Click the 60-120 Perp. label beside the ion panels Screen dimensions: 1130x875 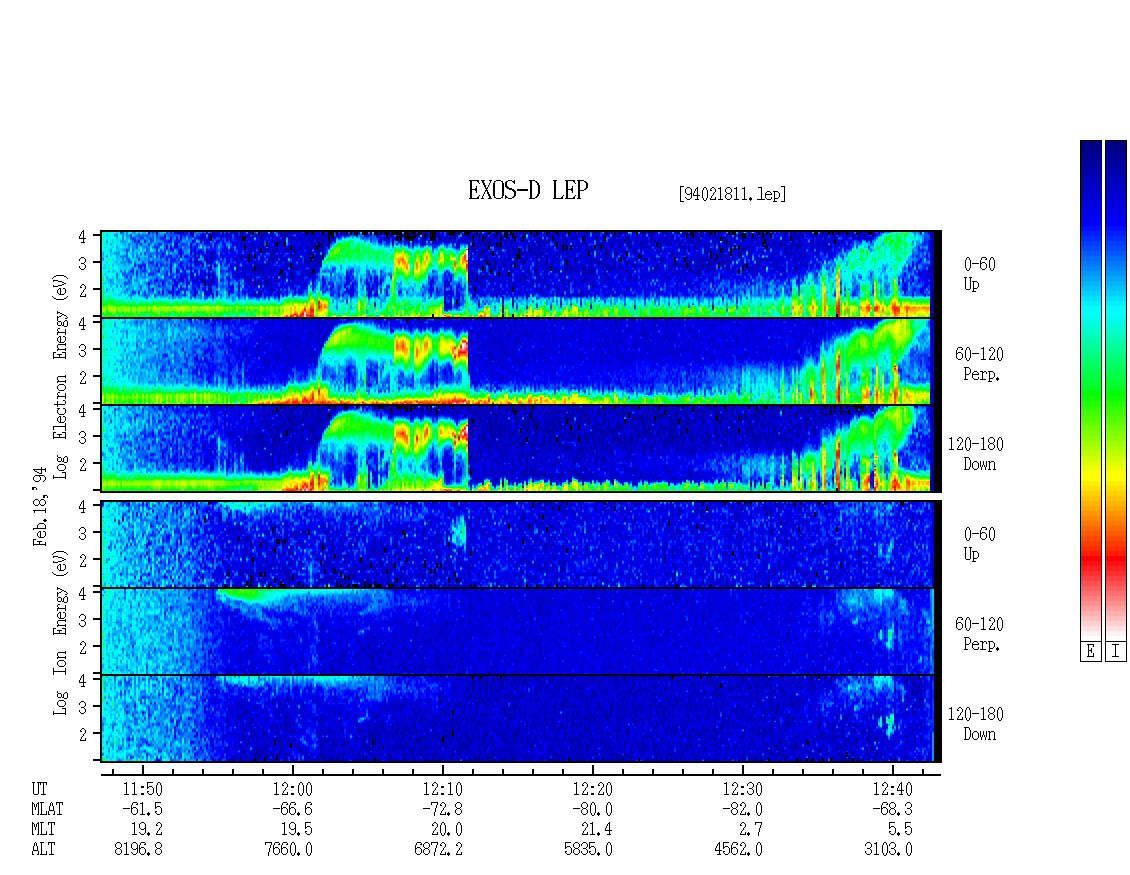pyautogui.click(x=979, y=634)
